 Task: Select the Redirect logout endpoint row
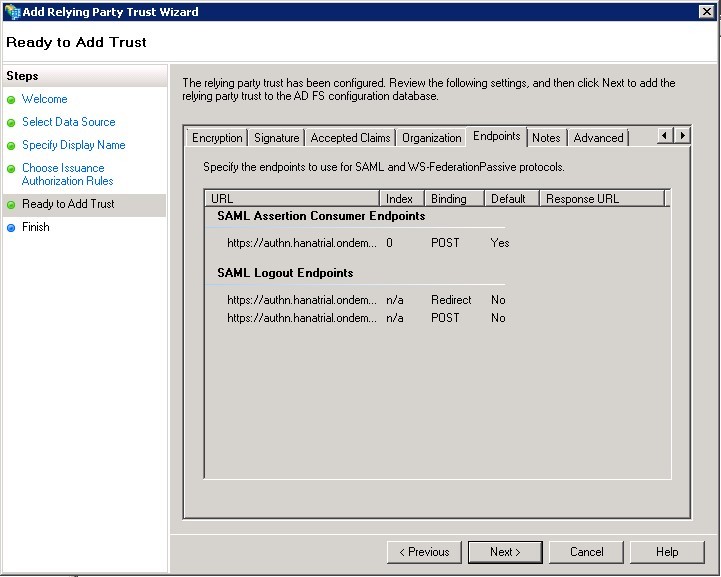click(x=302, y=300)
